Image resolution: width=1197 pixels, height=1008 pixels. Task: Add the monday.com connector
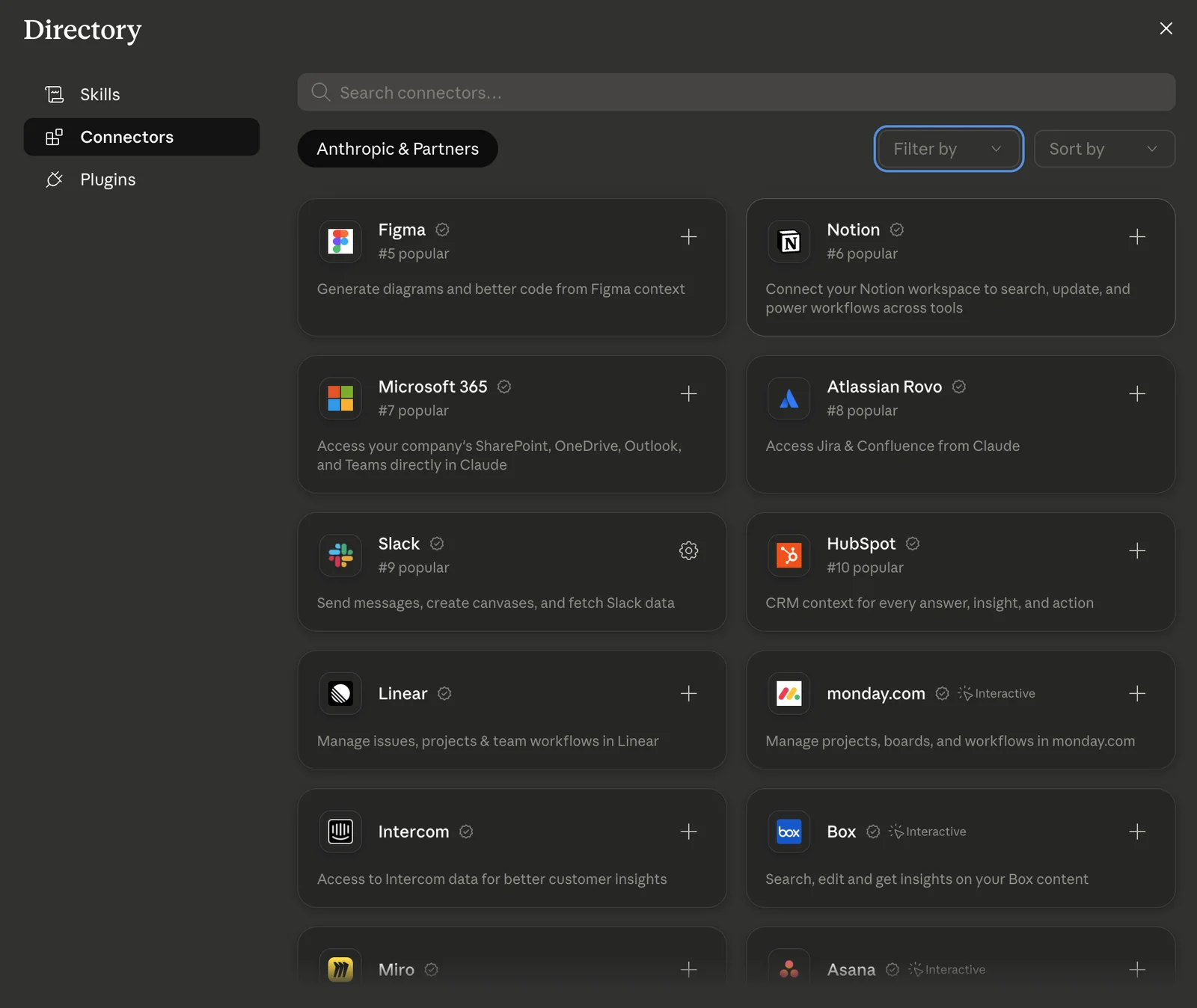1136,693
